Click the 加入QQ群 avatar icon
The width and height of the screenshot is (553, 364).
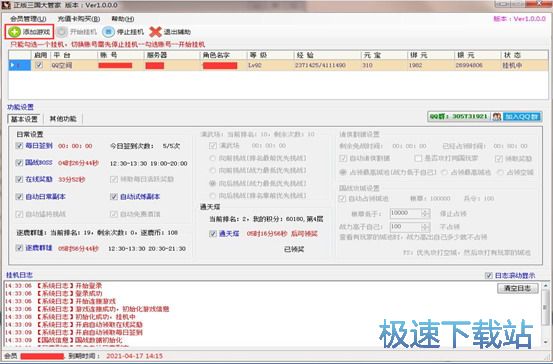497,116
